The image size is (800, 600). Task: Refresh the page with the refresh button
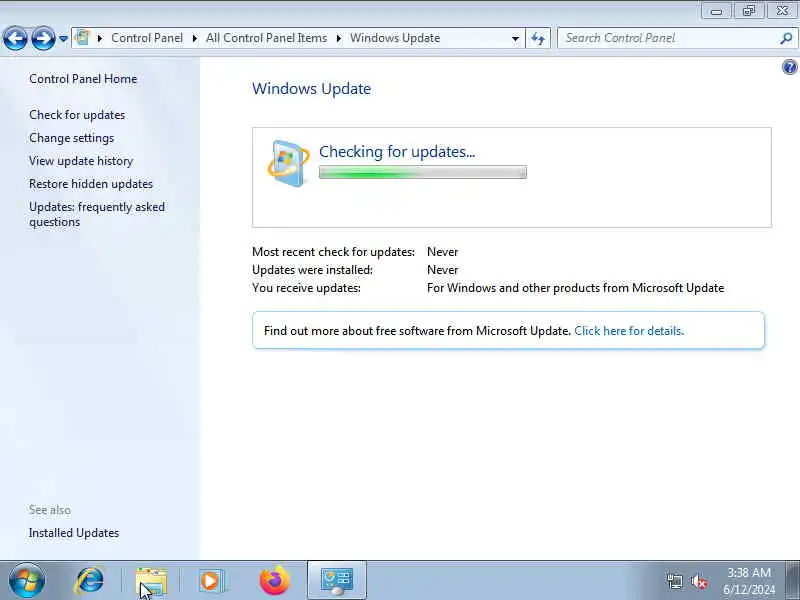(x=538, y=38)
